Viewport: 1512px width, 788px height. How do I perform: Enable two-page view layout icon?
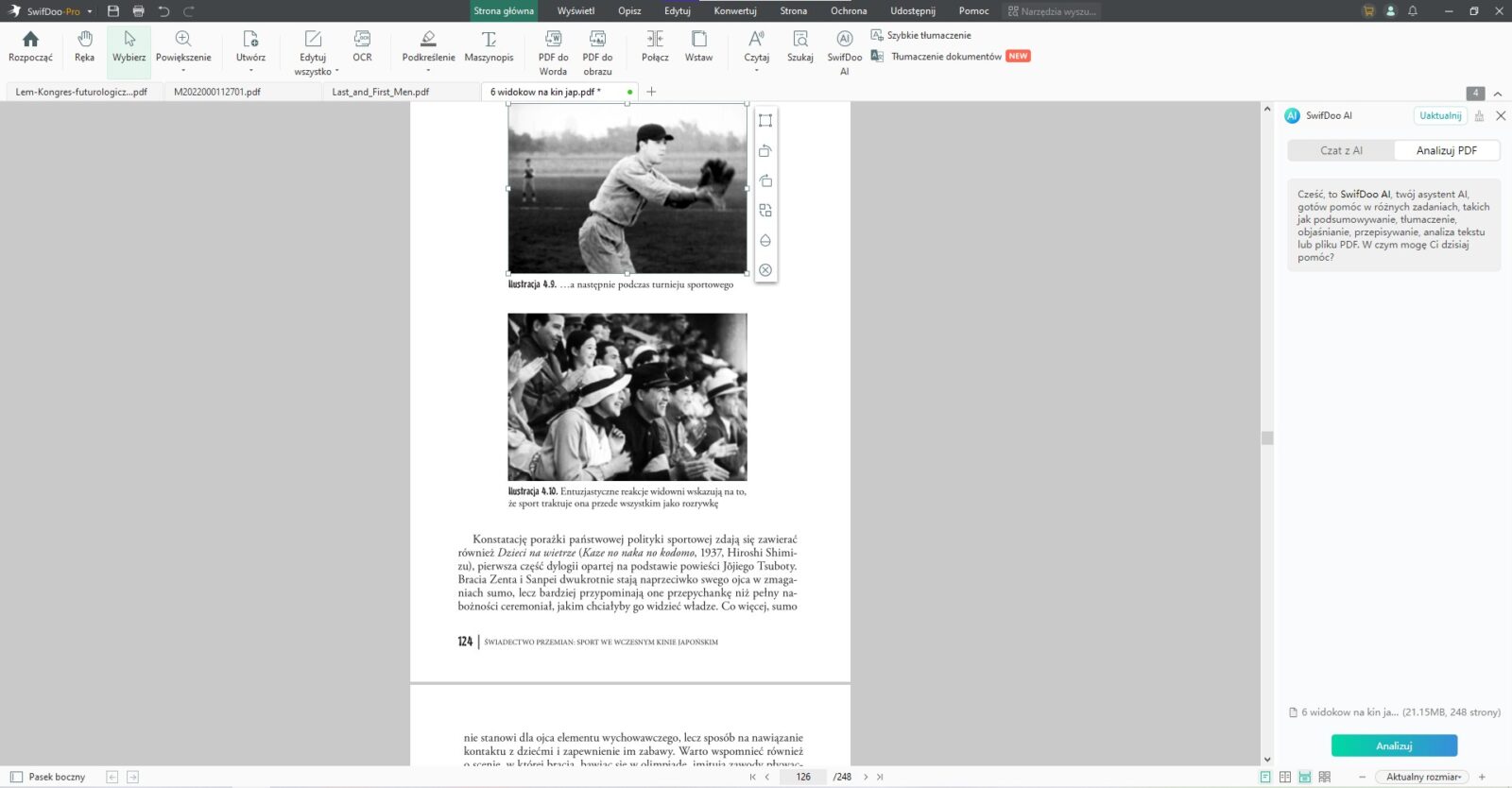[1285, 777]
